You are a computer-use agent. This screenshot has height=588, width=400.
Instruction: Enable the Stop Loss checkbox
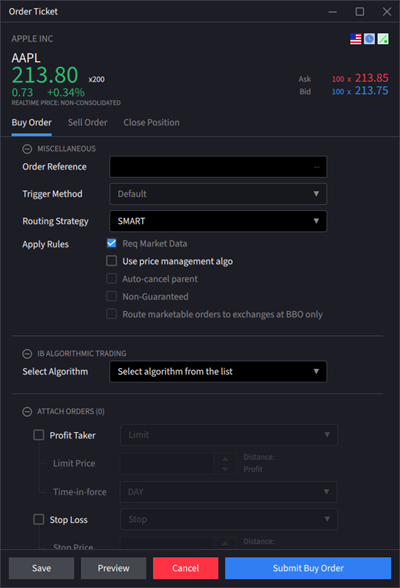click(39, 519)
